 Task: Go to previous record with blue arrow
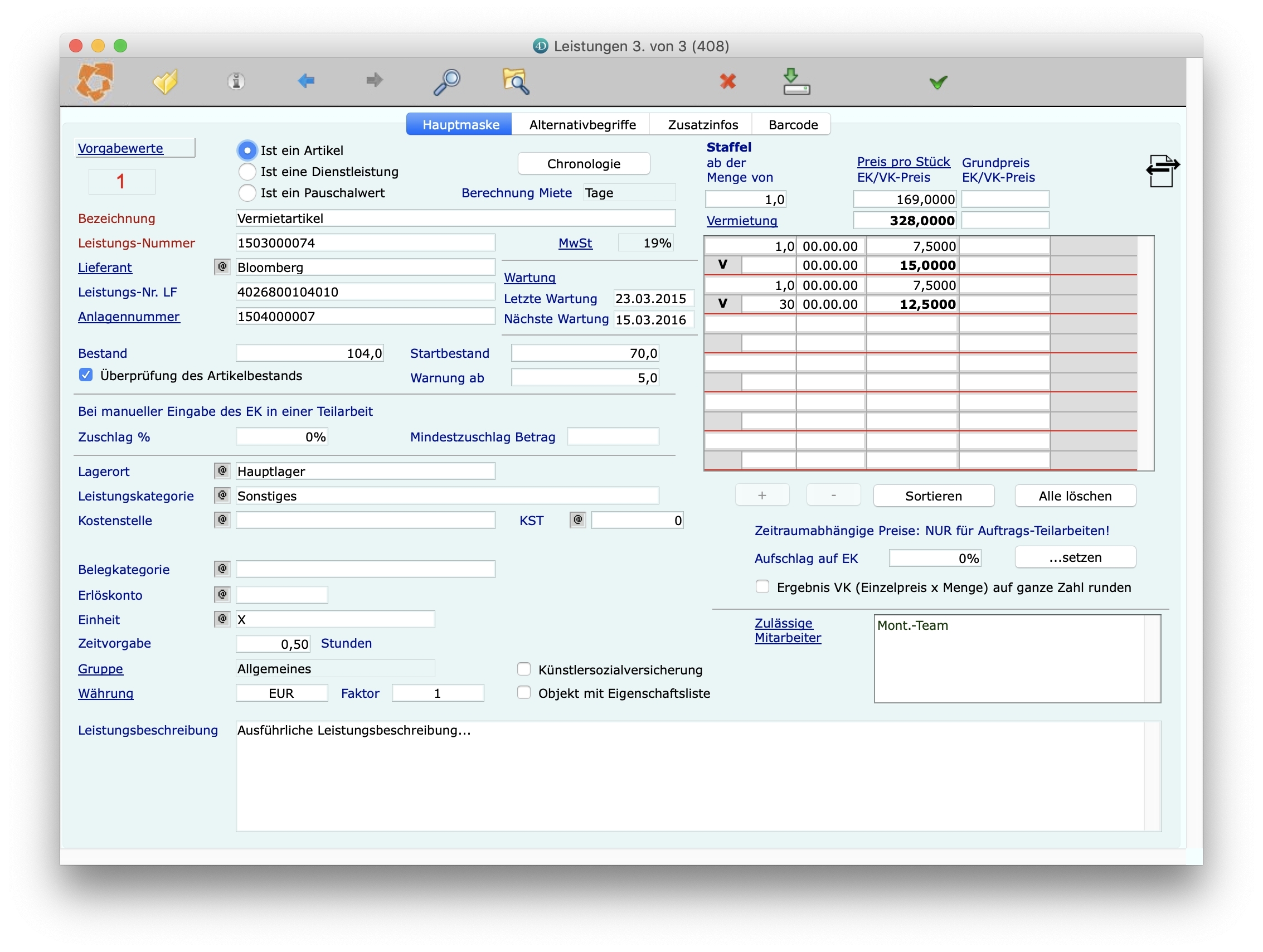[x=306, y=80]
